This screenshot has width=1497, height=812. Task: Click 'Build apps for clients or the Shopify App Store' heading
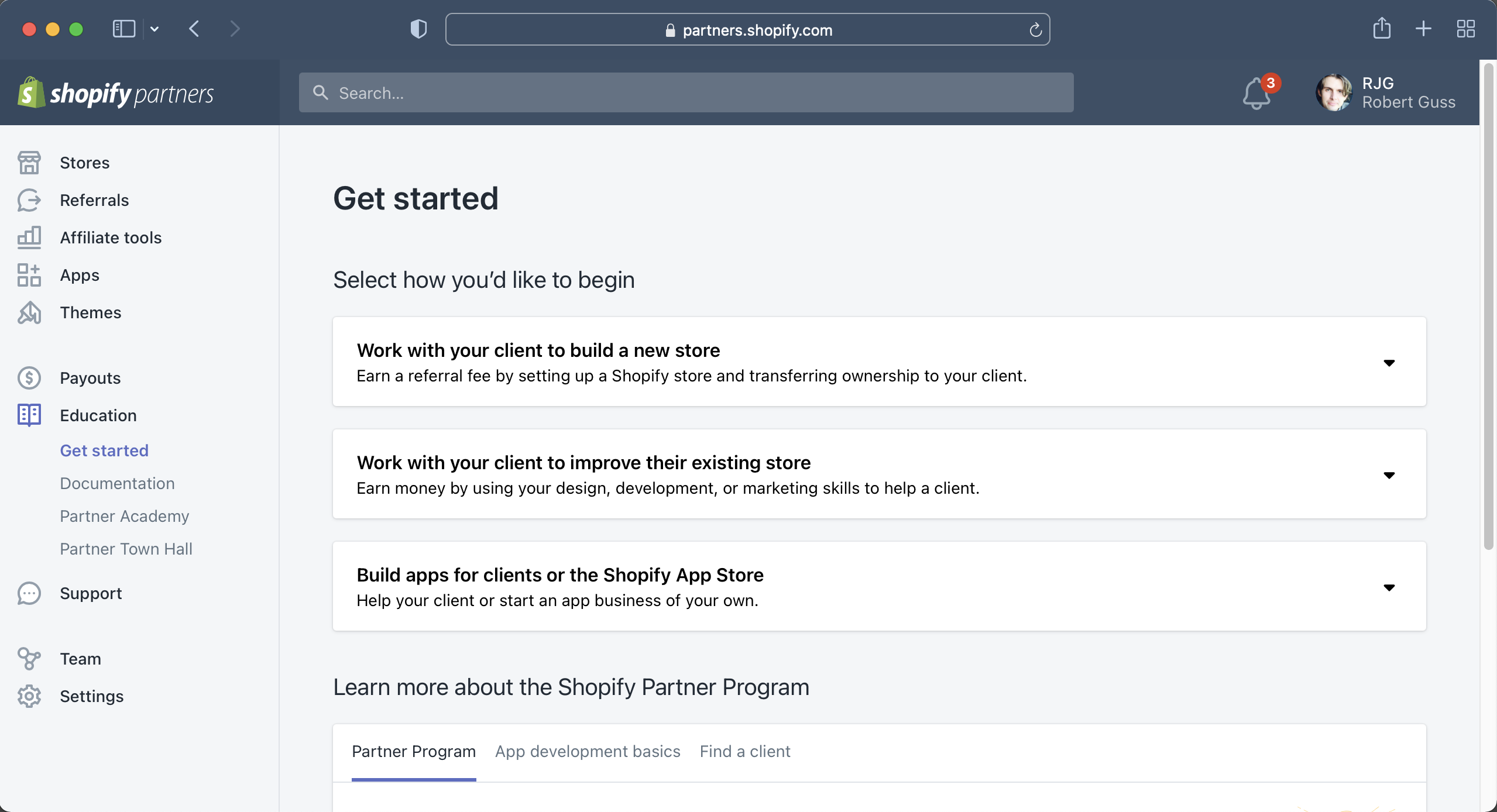[560, 574]
